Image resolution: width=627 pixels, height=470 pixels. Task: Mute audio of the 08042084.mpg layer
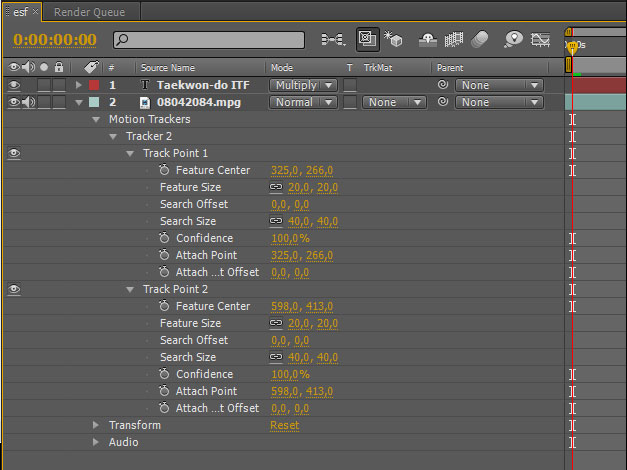(28, 102)
